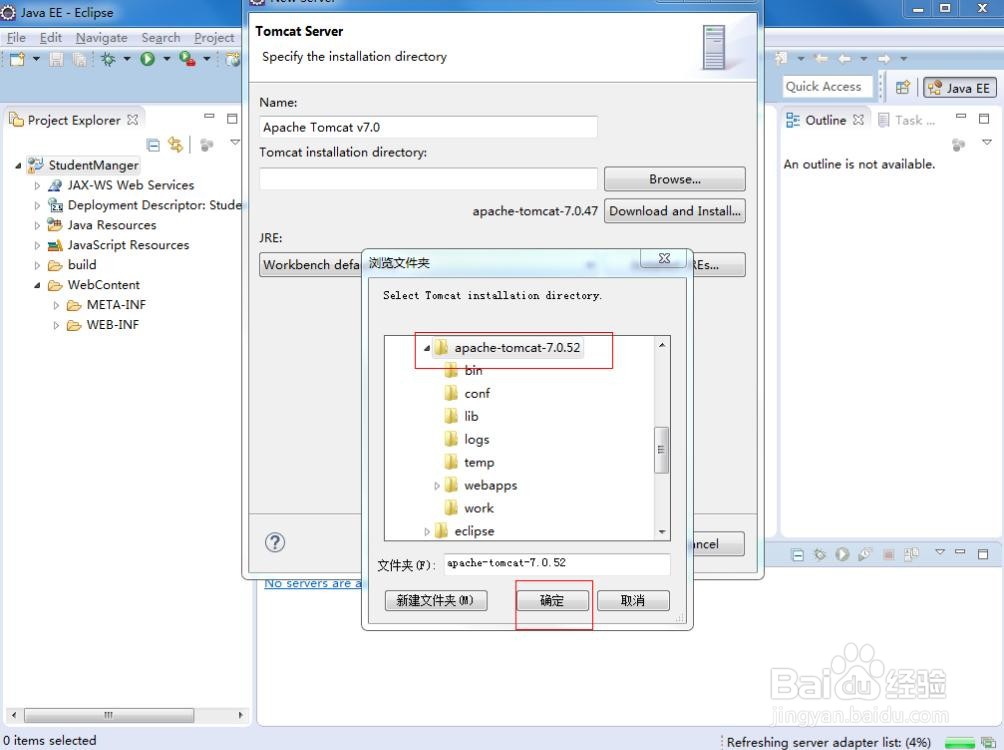Maximize the Project Explorer panel

tap(232, 118)
